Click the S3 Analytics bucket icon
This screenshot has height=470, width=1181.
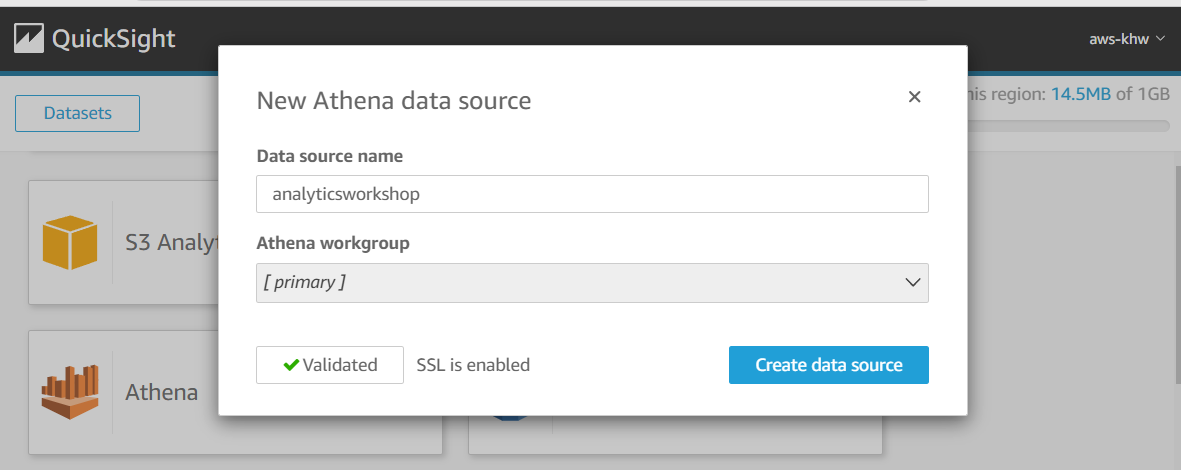click(x=69, y=242)
